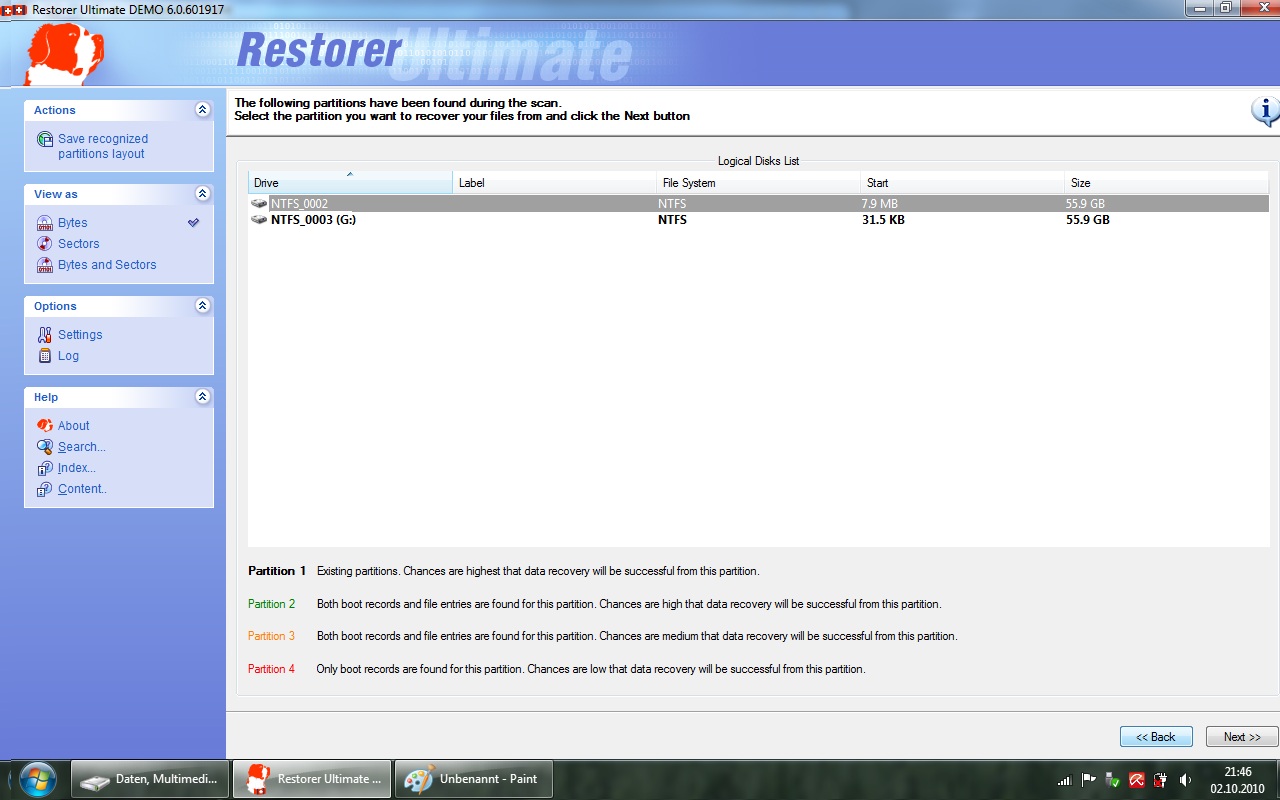Open the Settings link
This screenshot has height=800, width=1280.
coord(80,335)
